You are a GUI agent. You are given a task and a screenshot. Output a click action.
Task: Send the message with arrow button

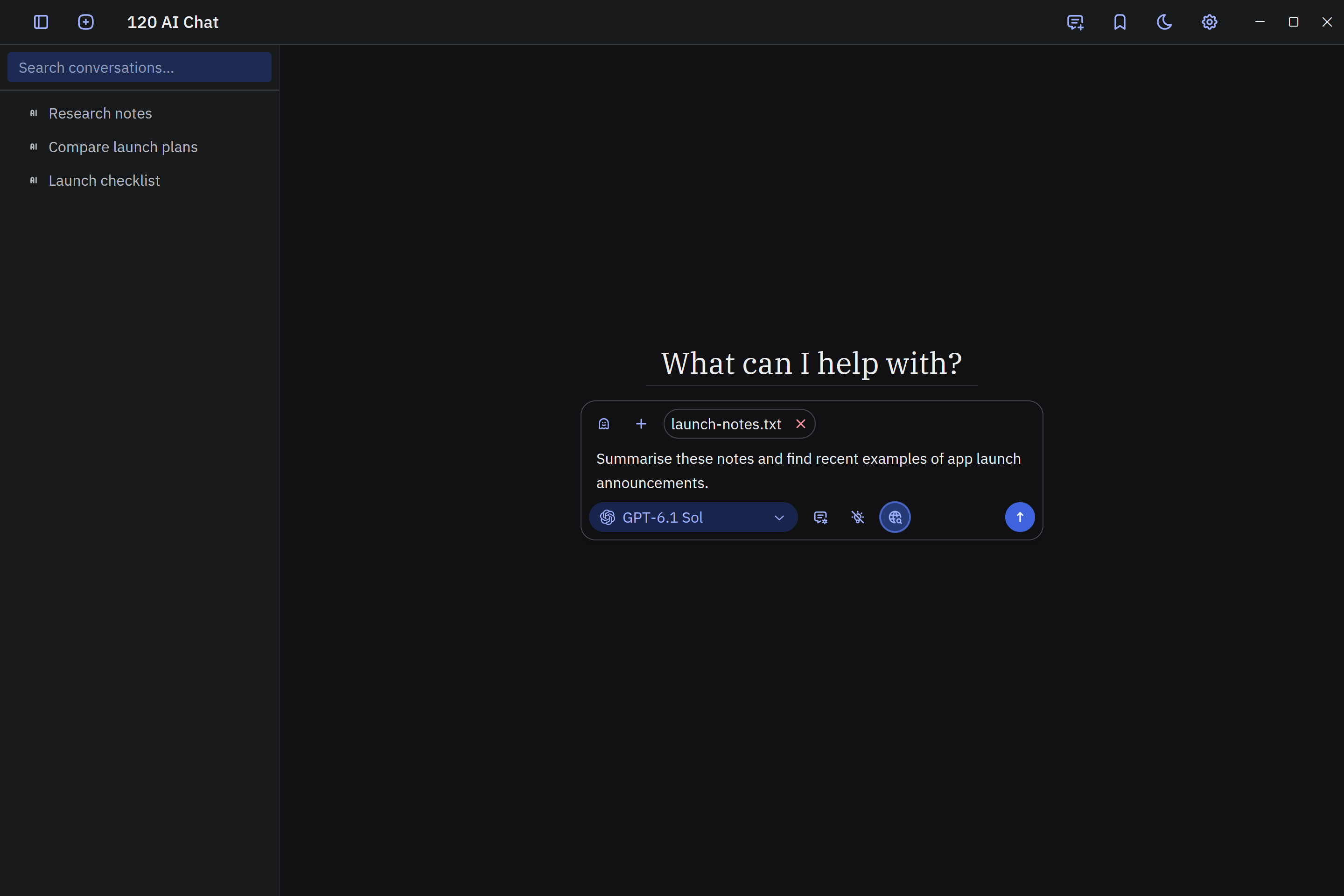tap(1020, 517)
